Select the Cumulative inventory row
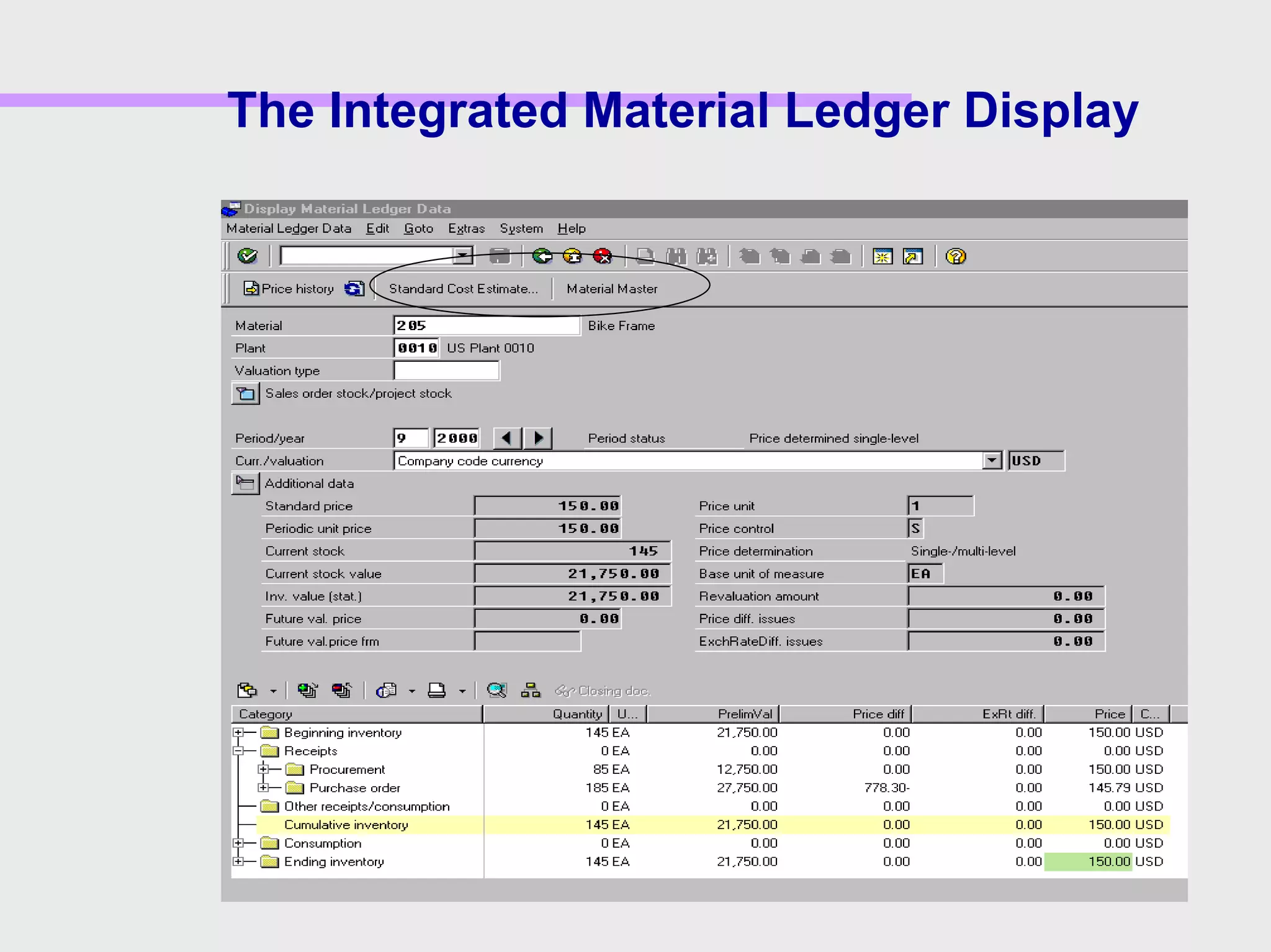1271x952 pixels. [x=701, y=825]
